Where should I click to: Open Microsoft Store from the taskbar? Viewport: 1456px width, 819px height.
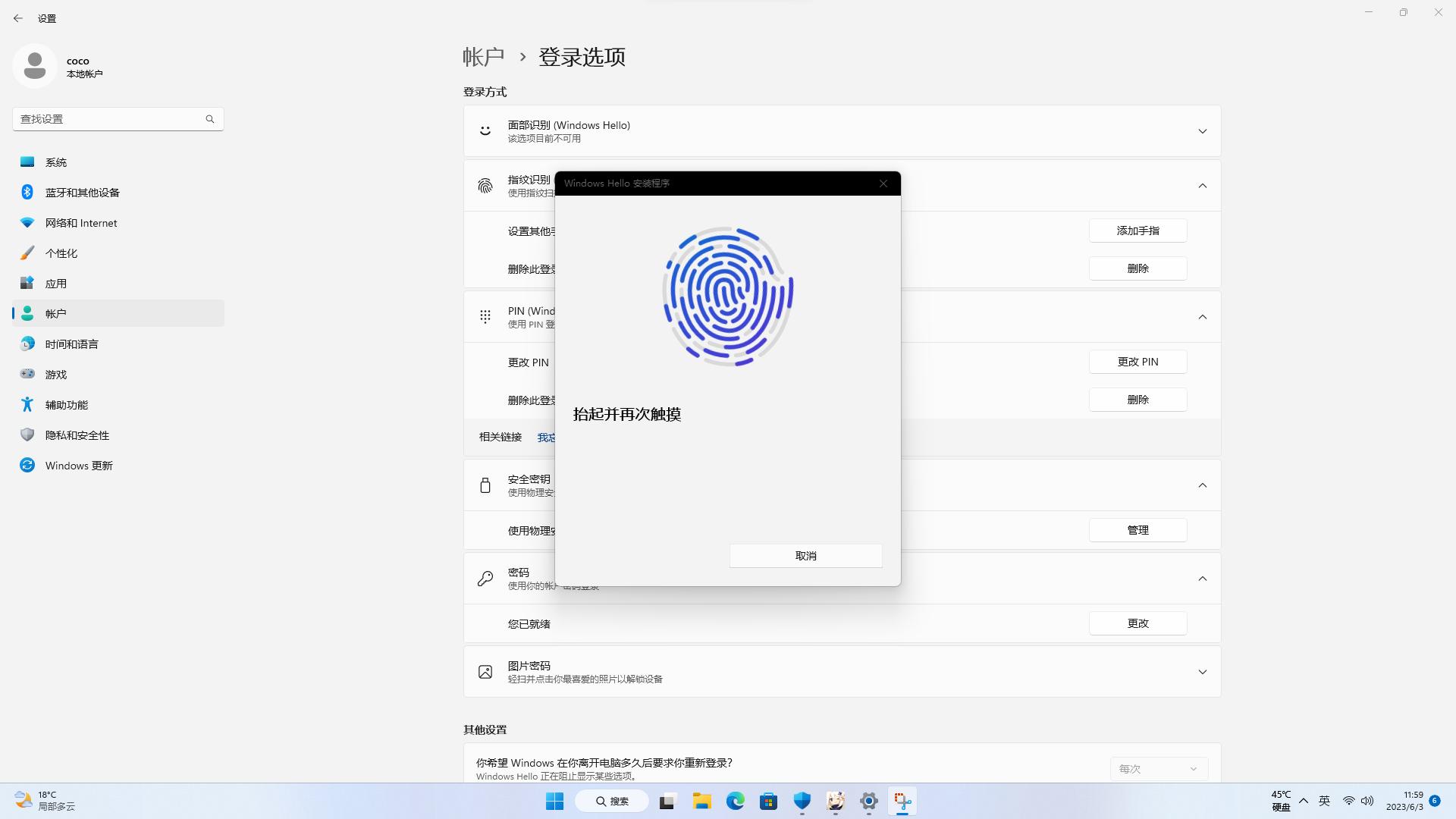coord(768,801)
